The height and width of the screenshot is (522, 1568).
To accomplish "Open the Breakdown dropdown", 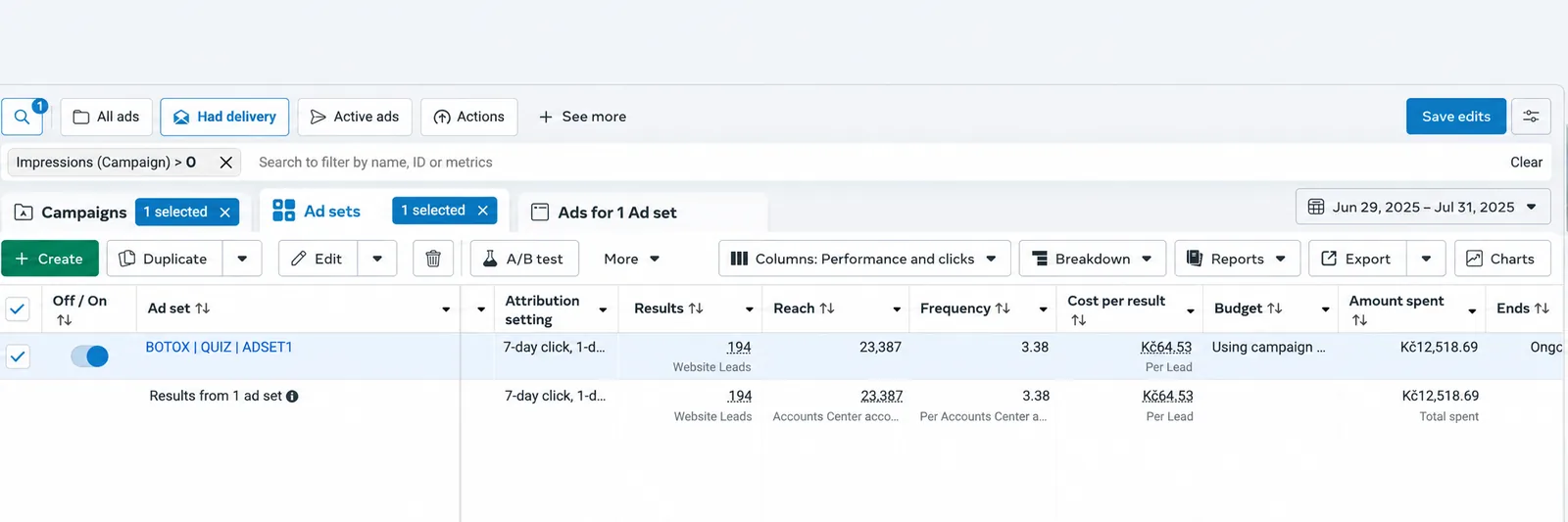I will pyautogui.click(x=1093, y=259).
